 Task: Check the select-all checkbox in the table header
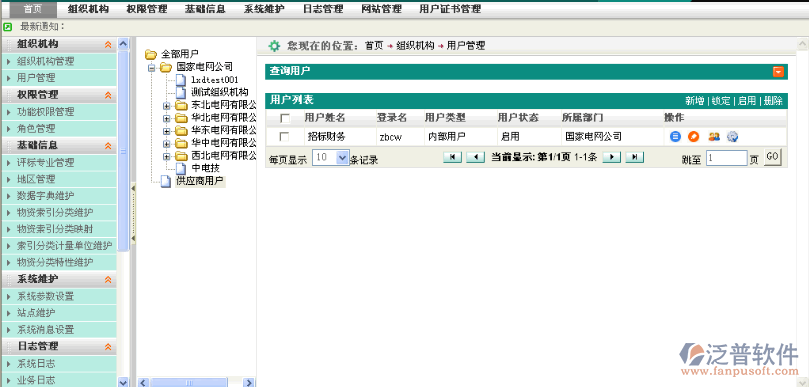285,119
